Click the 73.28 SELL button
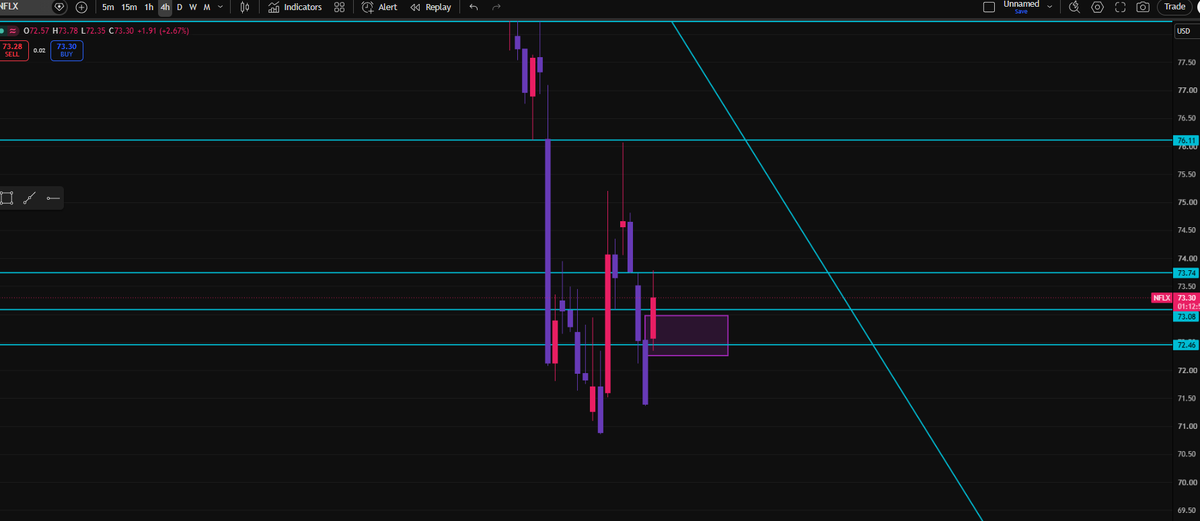 pyautogui.click(x=12, y=50)
